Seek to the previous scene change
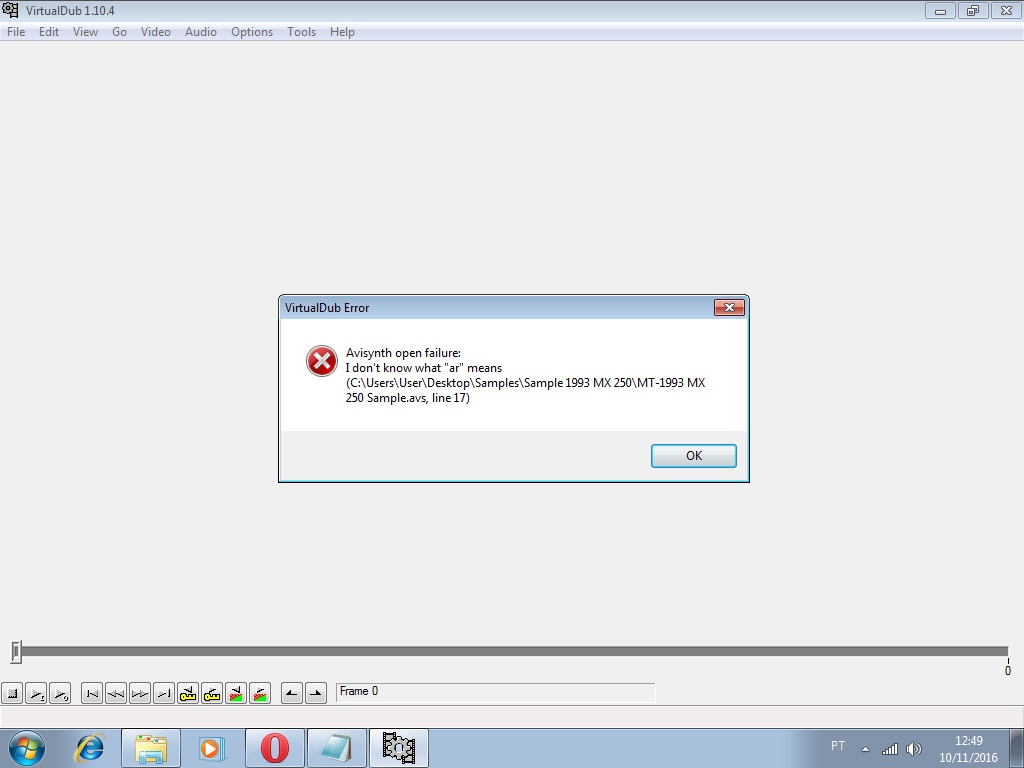Image resolution: width=1024 pixels, height=768 pixels. 236,693
